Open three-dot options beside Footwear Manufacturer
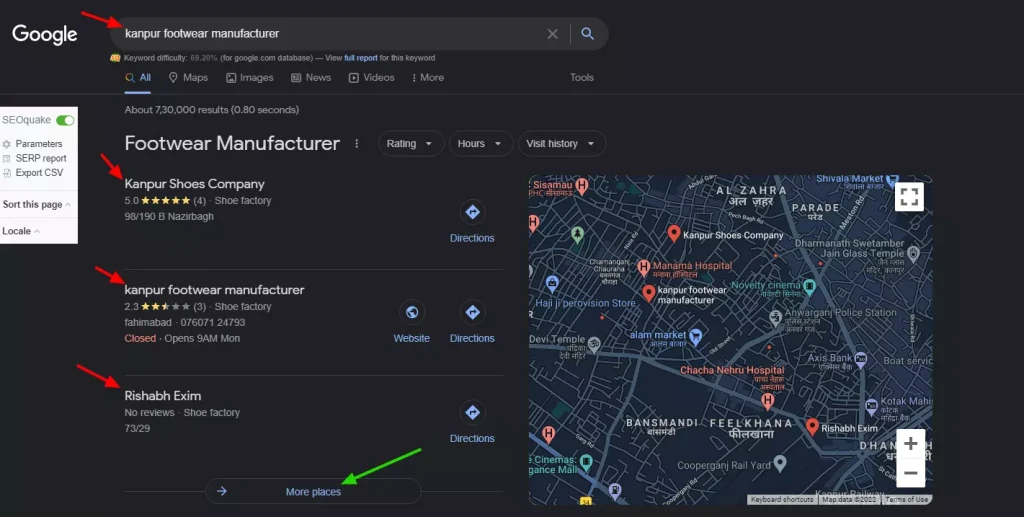This screenshot has height=517, width=1024. click(357, 144)
